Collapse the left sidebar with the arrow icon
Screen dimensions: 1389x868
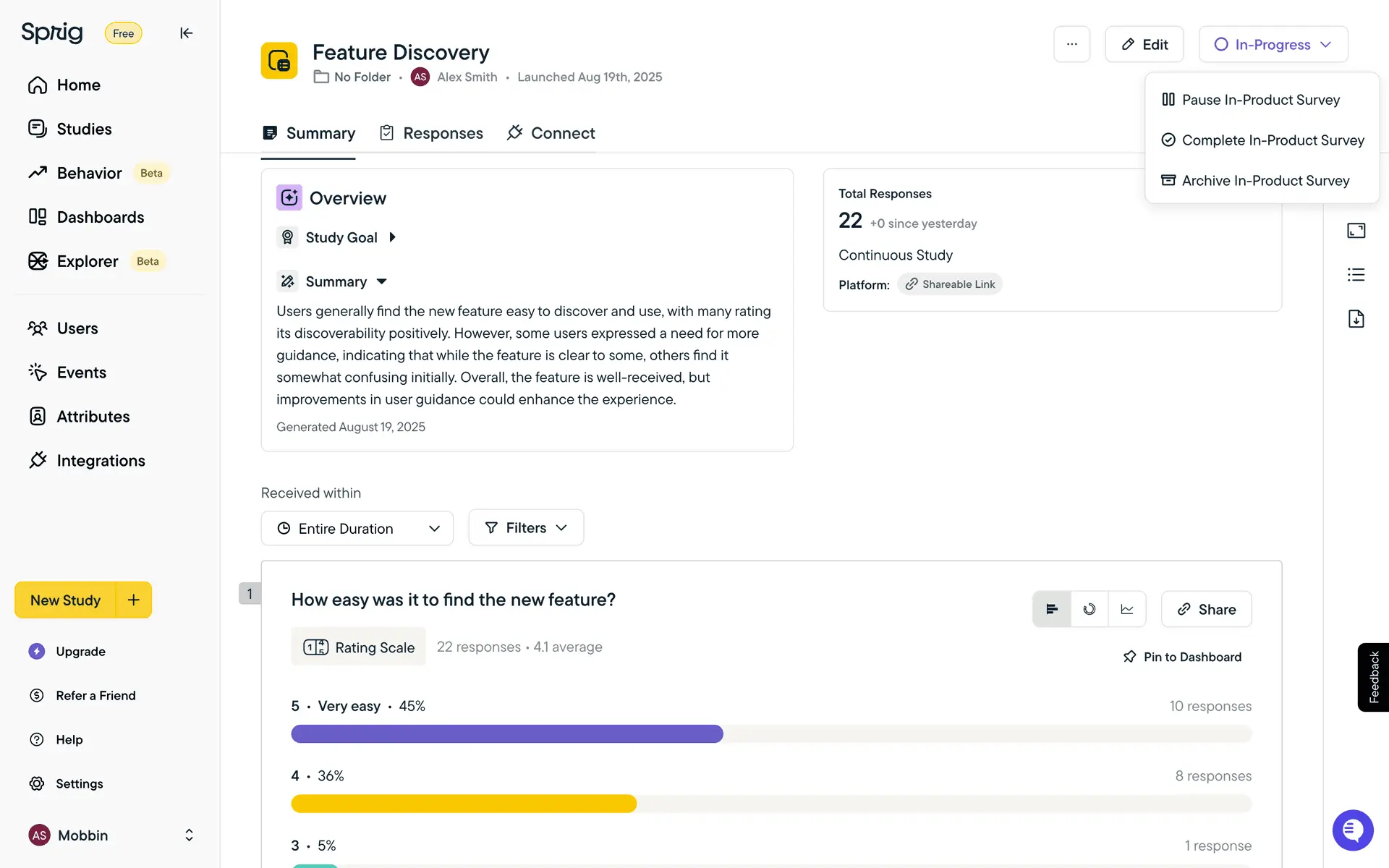click(186, 33)
